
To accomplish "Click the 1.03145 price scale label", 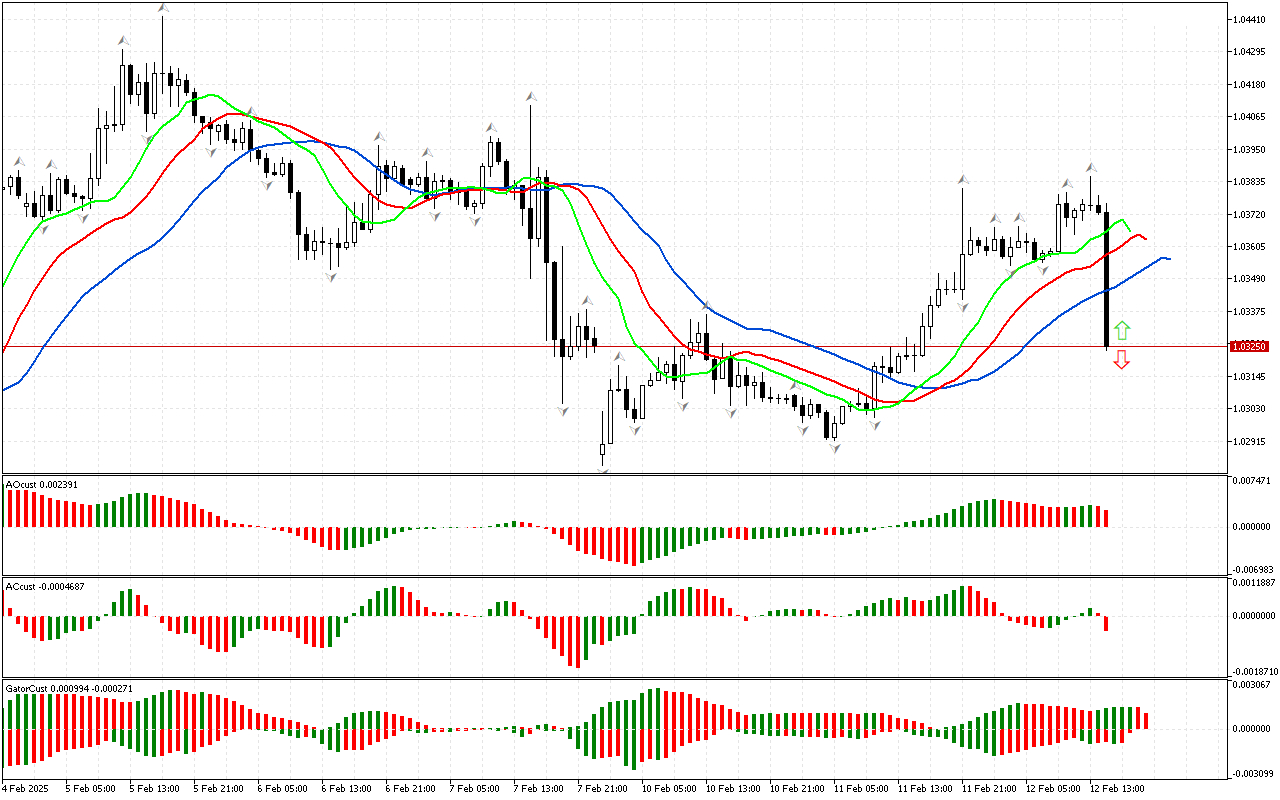I will (x=1248, y=377).
